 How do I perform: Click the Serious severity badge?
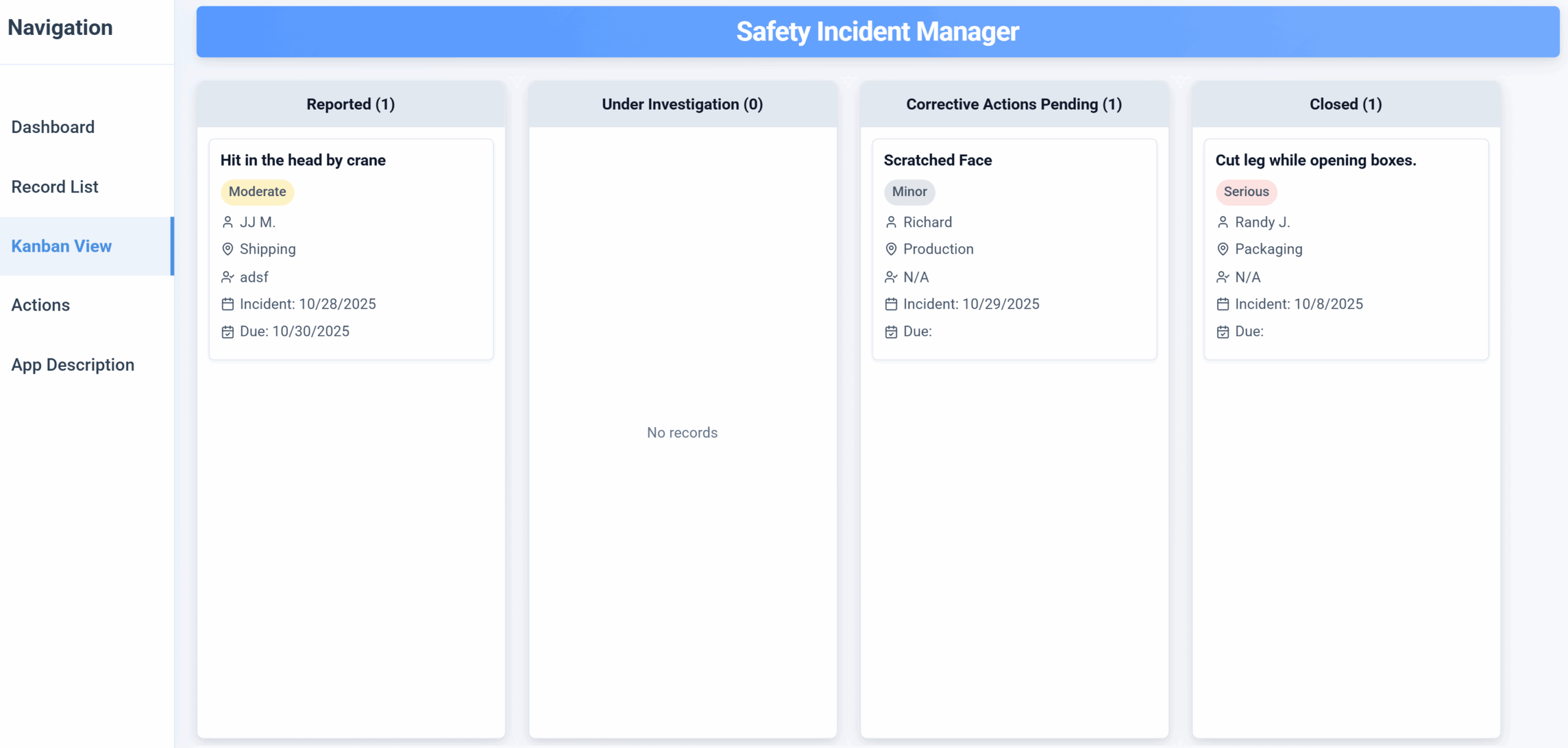click(1246, 192)
